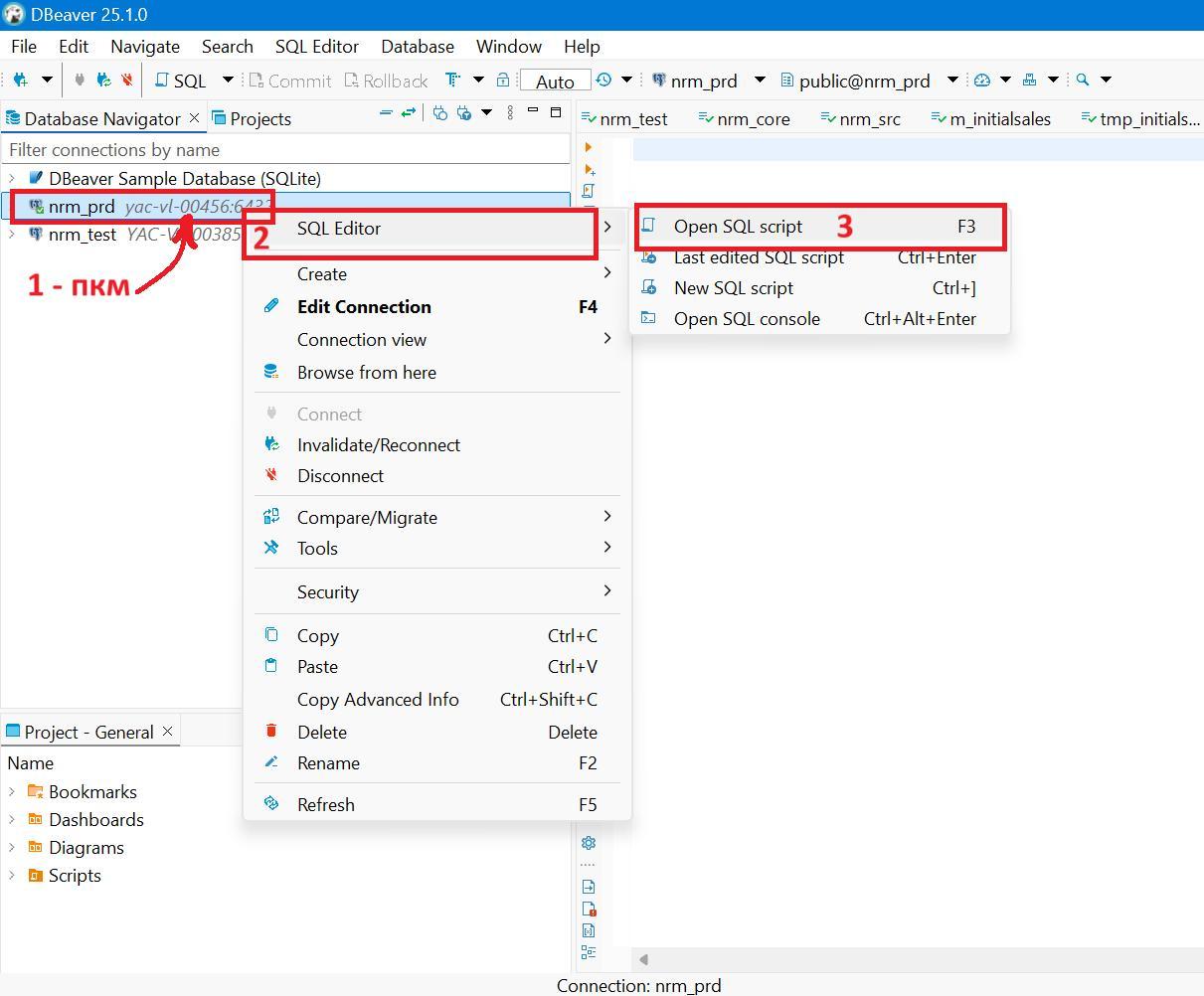Select New SQL script from the submenu
The height and width of the screenshot is (996, 1204).
pyautogui.click(x=733, y=288)
